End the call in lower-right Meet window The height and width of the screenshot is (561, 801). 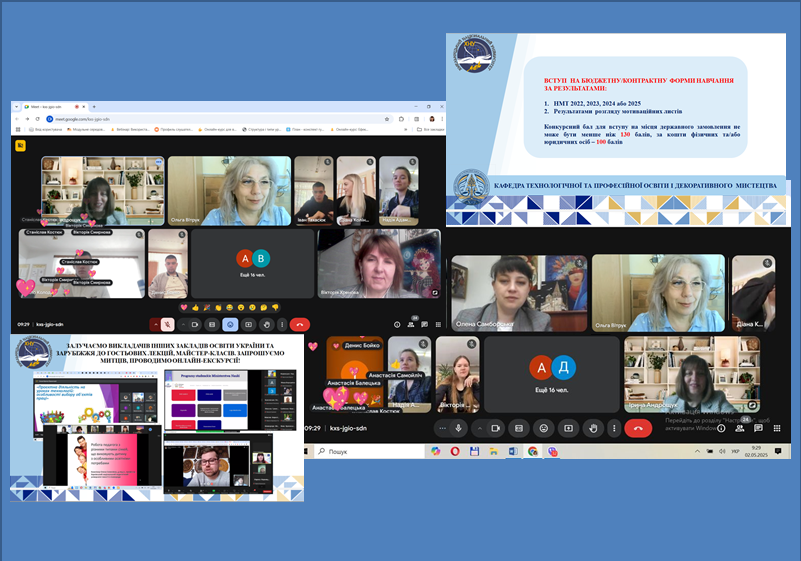638,428
